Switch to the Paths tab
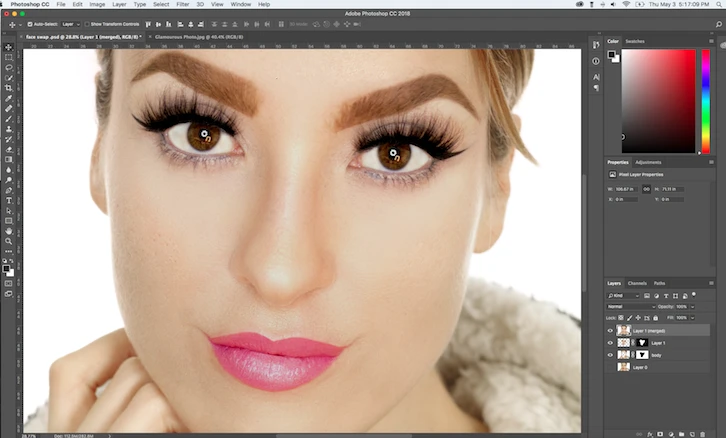The width and height of the screenshot is (726, 438). point(659,283)
